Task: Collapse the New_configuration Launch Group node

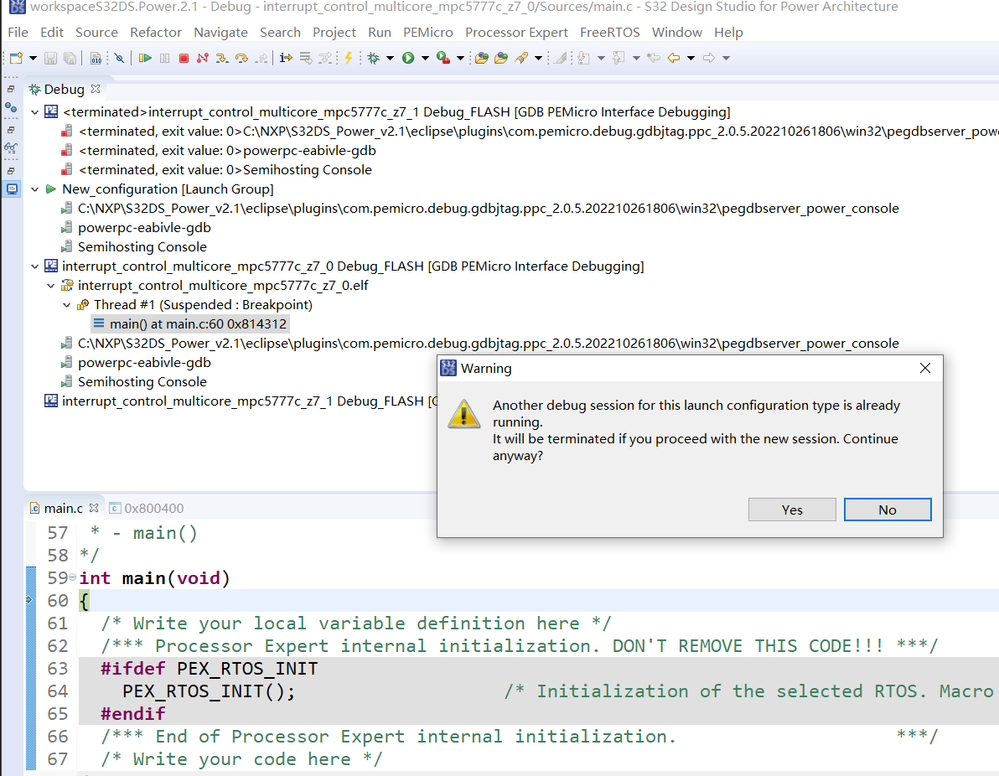Action: click(35, 189)
